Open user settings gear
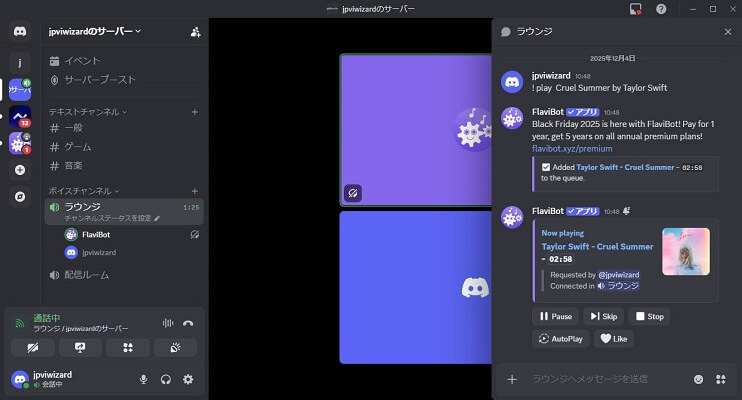Image resolution: width=742 pixels, height=400 pixels. (x=188, y=379)
